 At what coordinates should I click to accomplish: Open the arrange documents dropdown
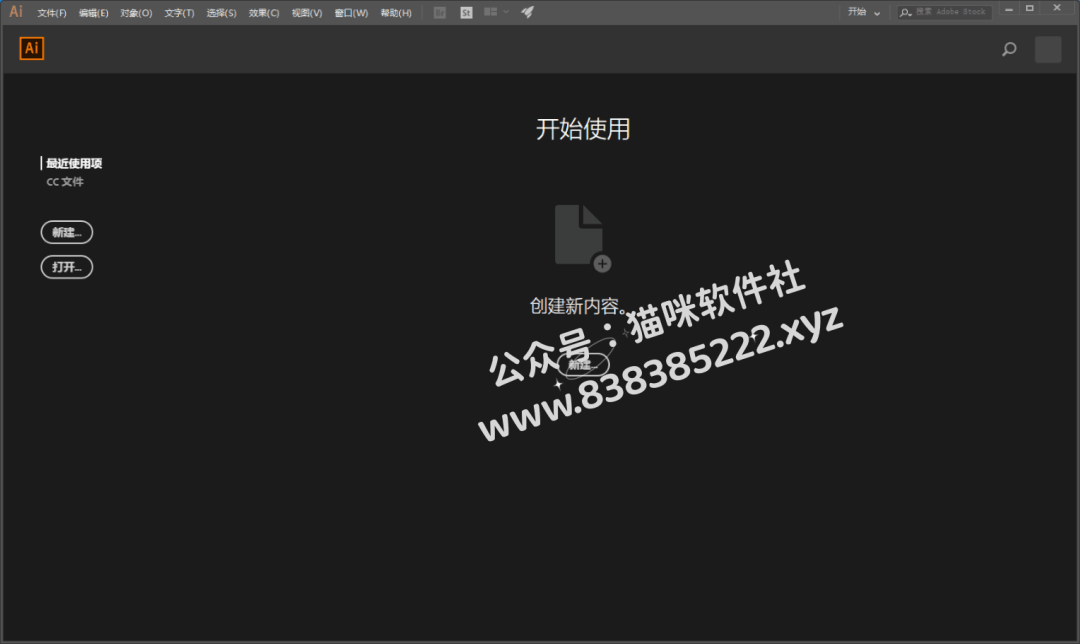(x=497, y=12)
